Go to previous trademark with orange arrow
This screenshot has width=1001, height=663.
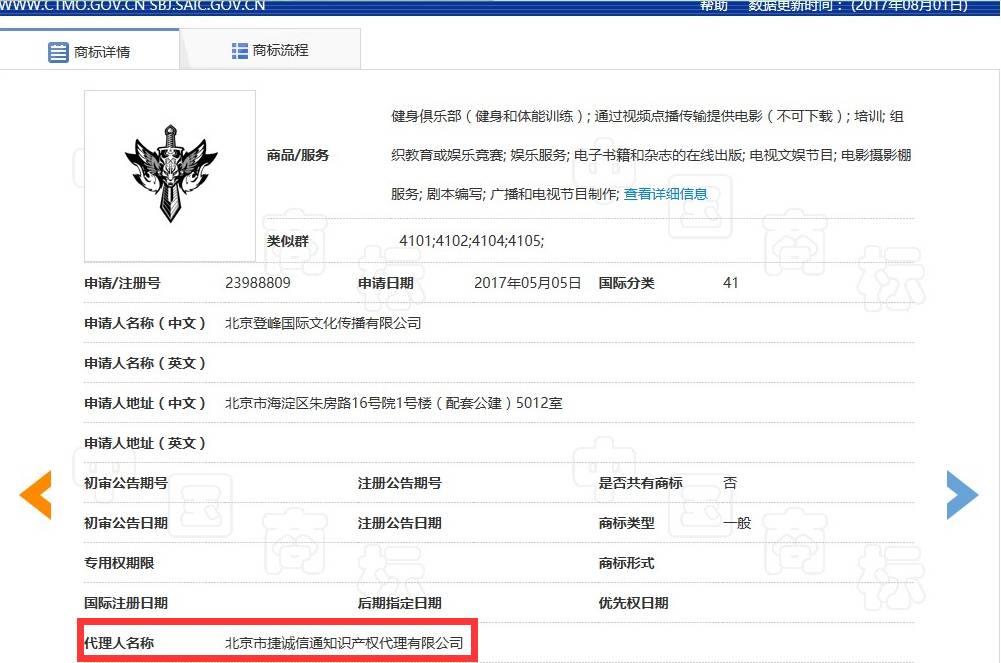[36, 494]
